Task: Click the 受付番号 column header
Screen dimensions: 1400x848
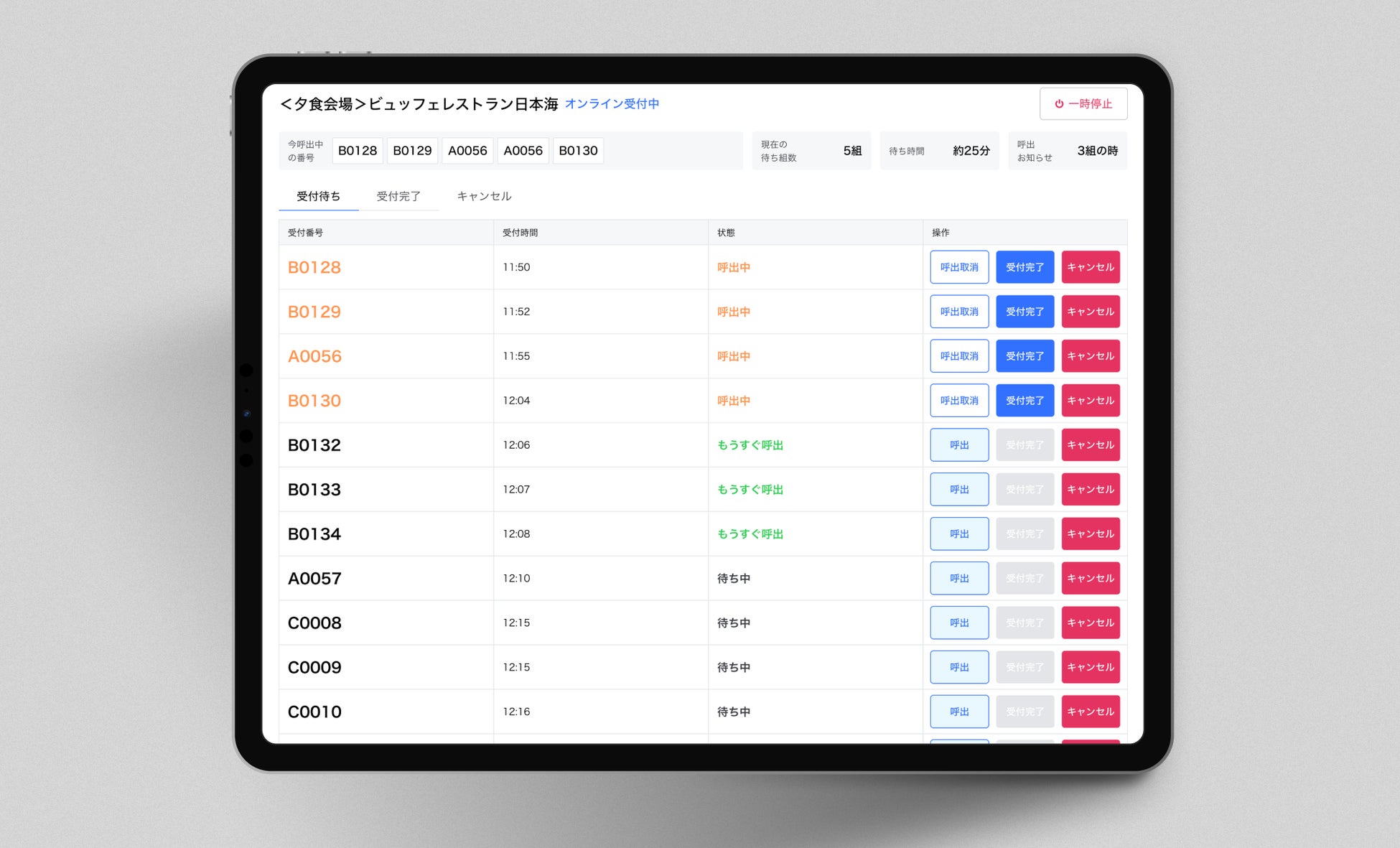Action: point(306,233)
